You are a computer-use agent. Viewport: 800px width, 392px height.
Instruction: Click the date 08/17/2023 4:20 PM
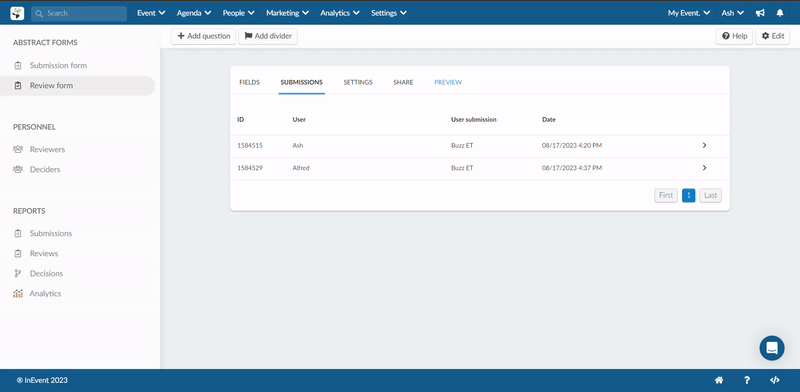coord(572,145)
